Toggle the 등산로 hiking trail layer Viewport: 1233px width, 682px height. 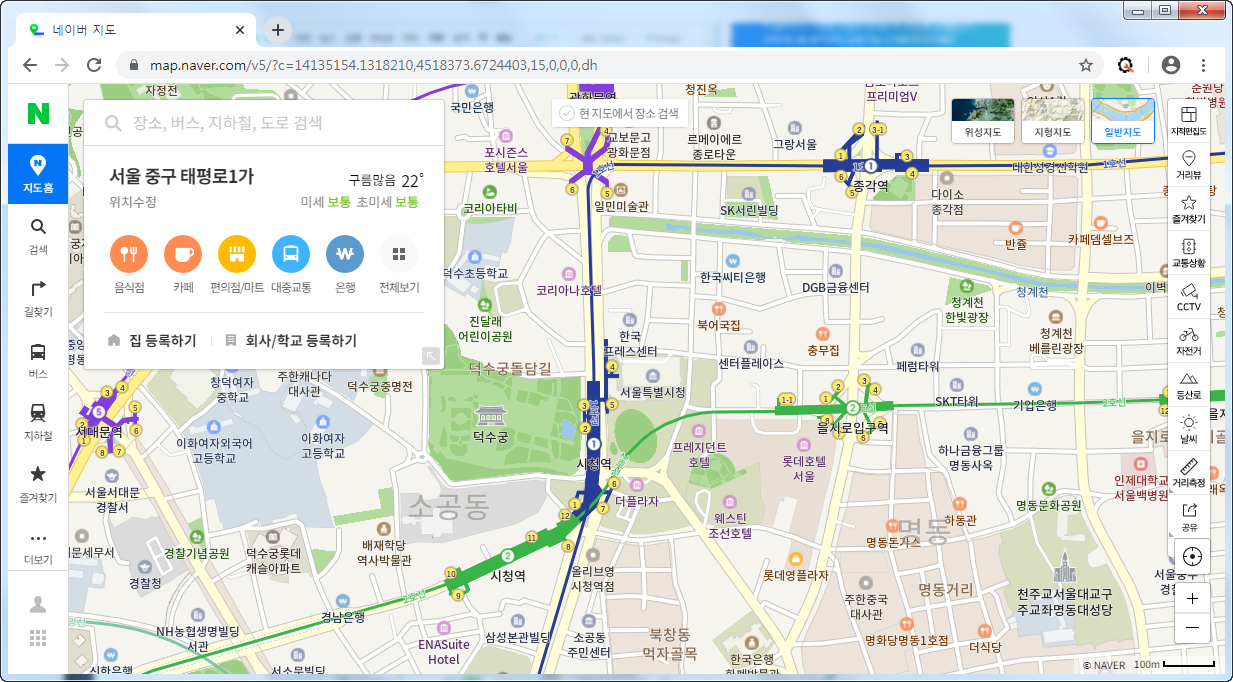coord(1189,384)
